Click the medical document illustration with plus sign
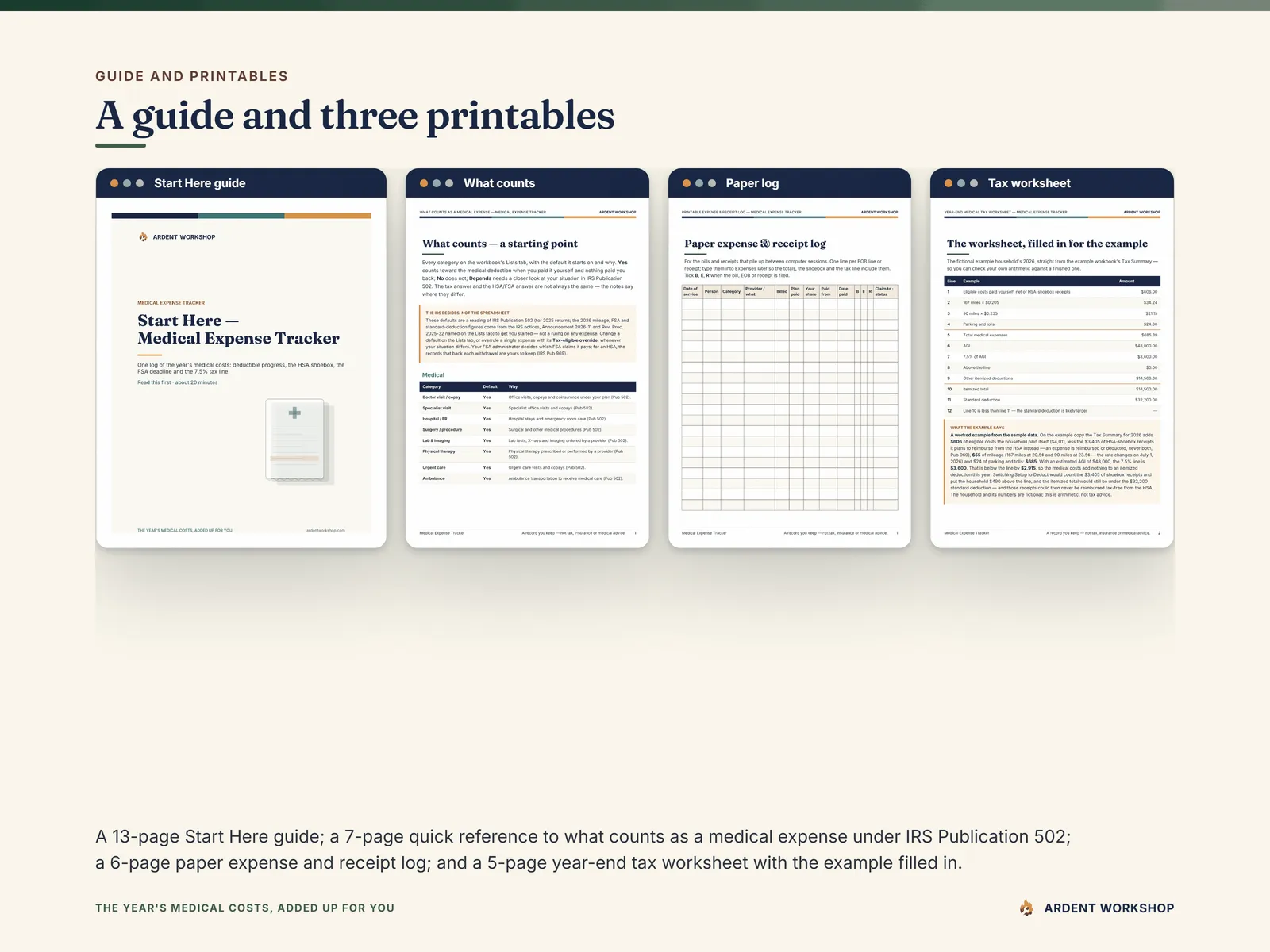This screenshot has width=1270, height=952. (x=299, y=441)
